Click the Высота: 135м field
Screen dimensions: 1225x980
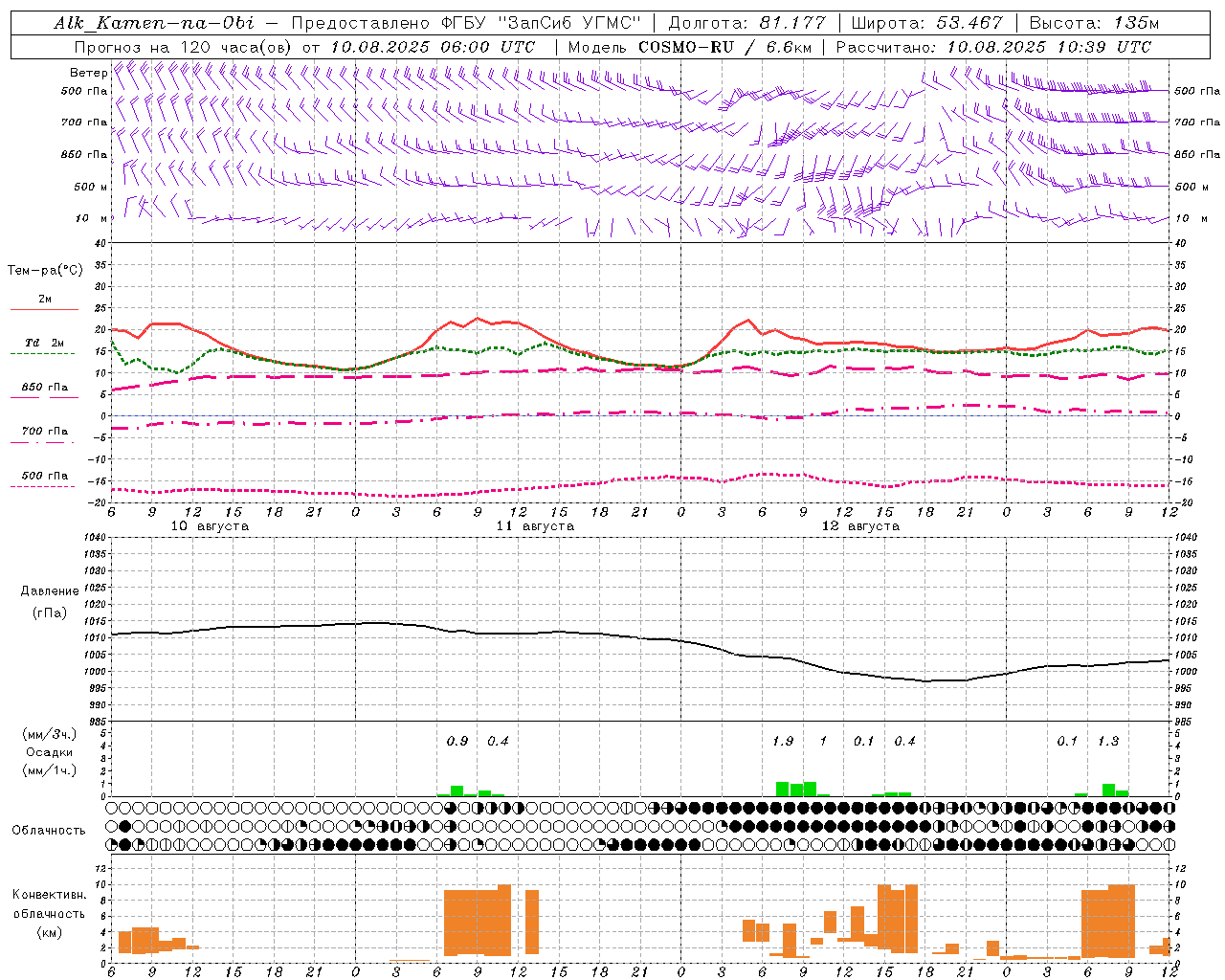[x=1094, y=23]
